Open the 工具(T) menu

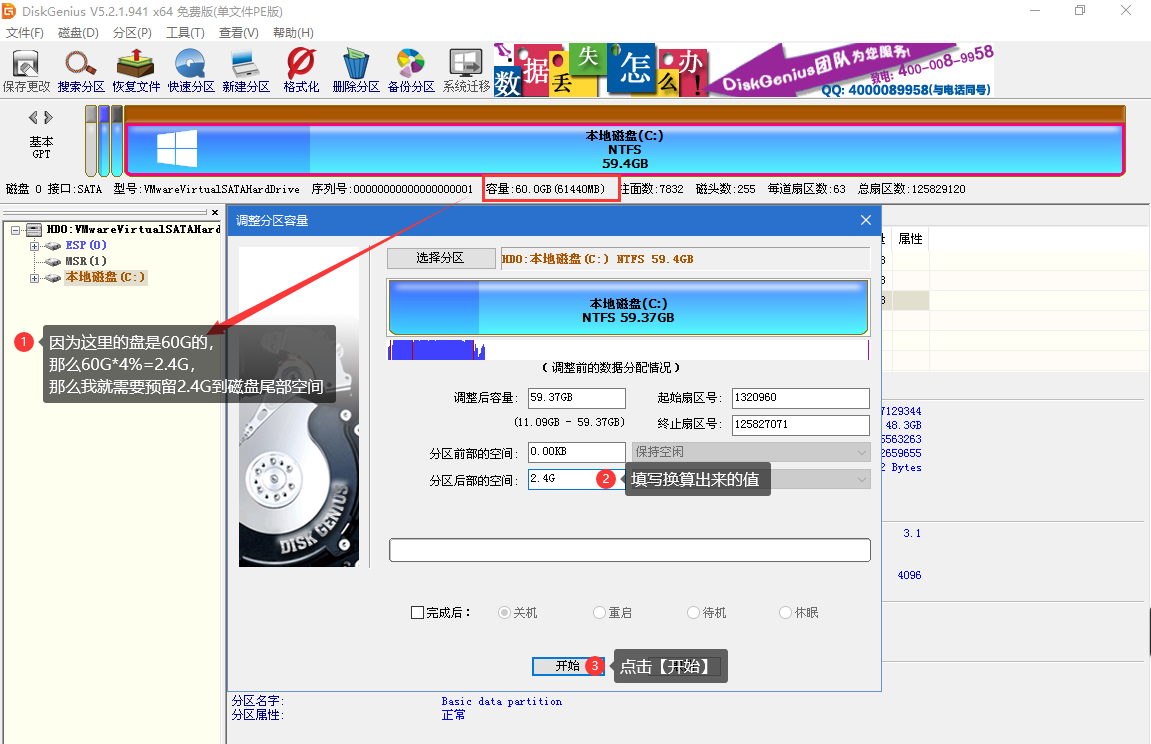185,33
